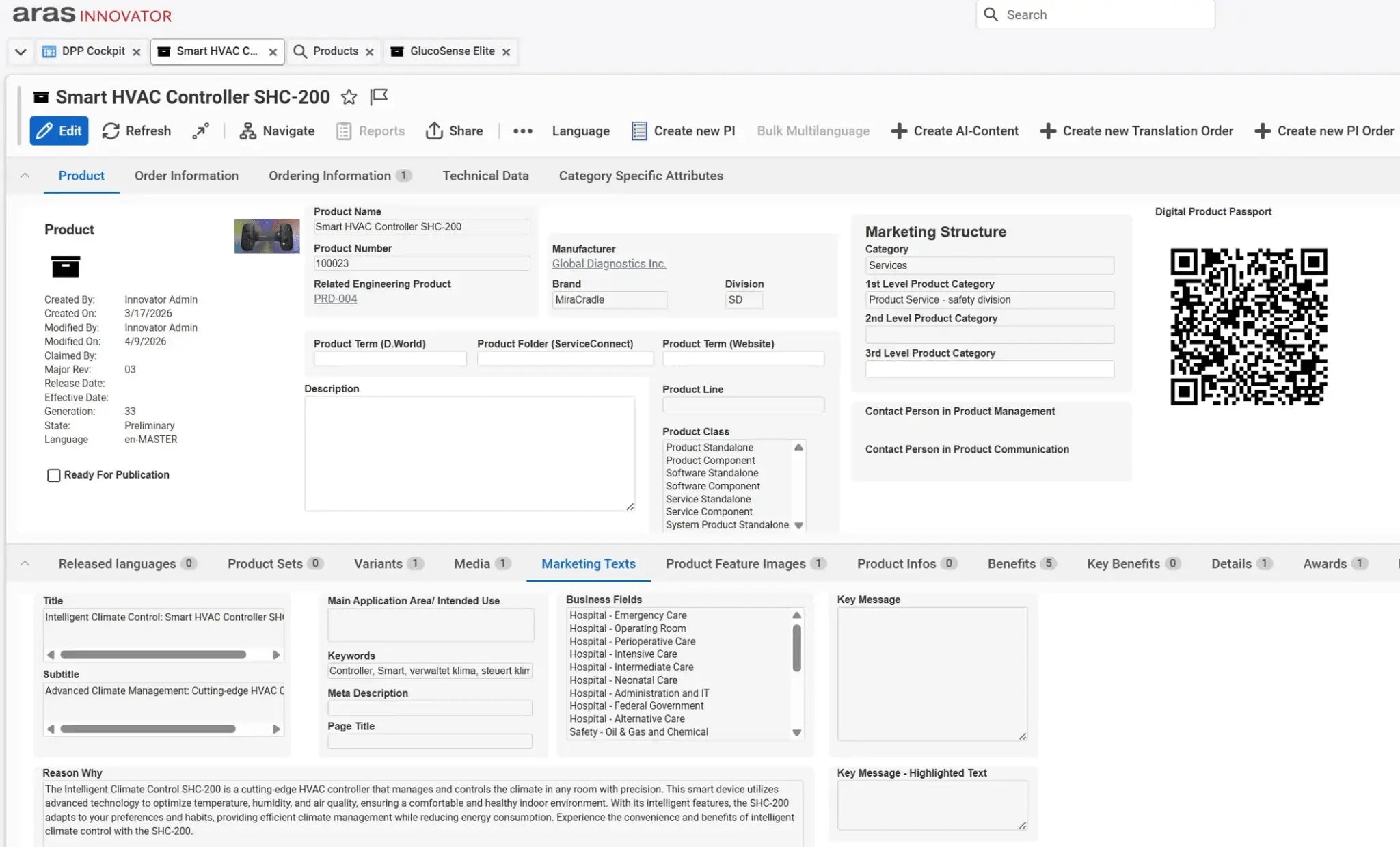Open the tab list dropdown chevron
The image size is (1400, 847).
pos(21,52)
